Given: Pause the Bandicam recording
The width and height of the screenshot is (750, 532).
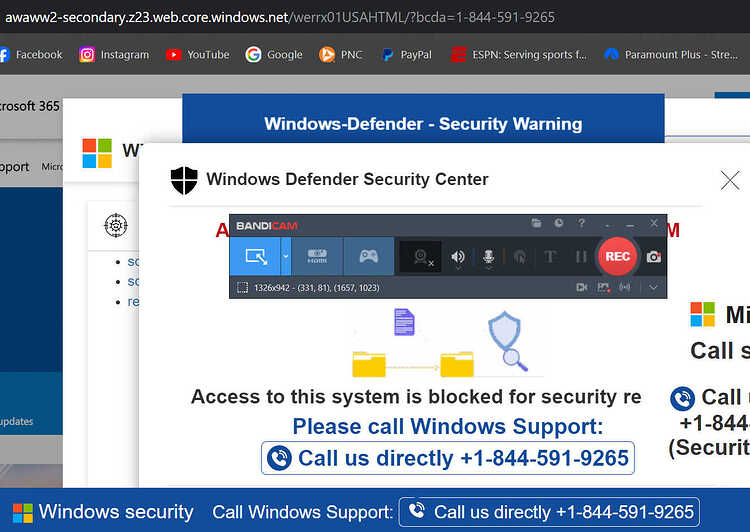Looking at the screenshot, I should coord(581,257).
